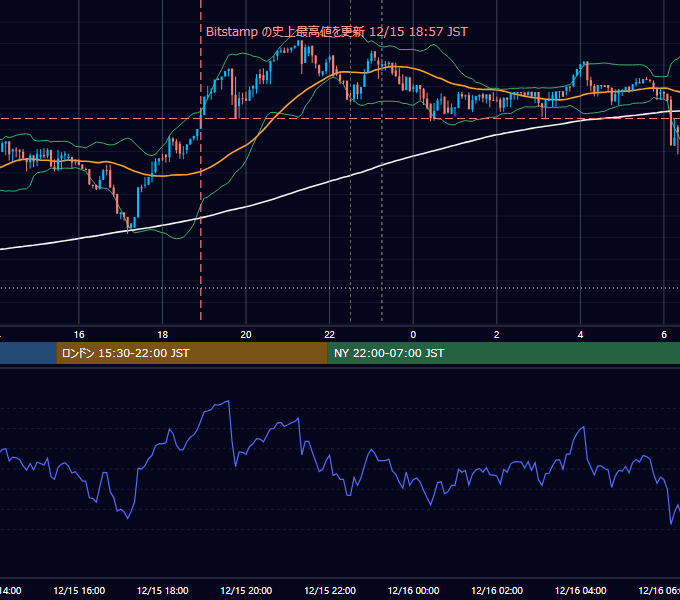Viewport: 680px width, 600px height.
Task: Click the 12/16 02:00 time label
Action: (x=497, y=590)
